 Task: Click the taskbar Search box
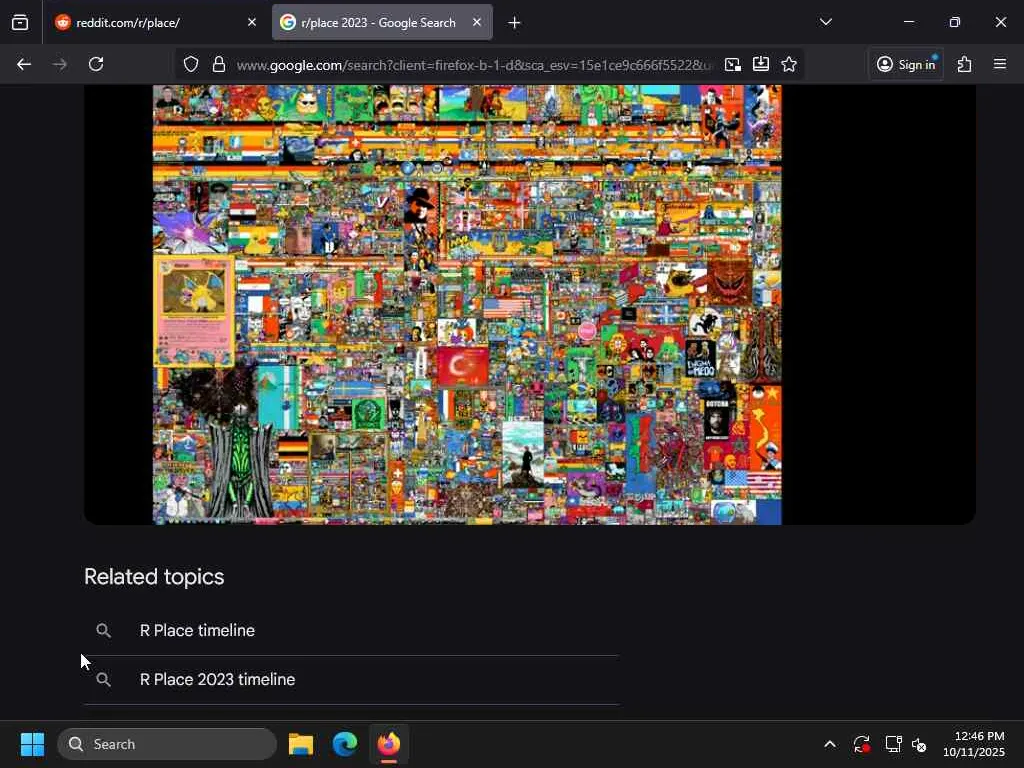(x=167, y=744)
